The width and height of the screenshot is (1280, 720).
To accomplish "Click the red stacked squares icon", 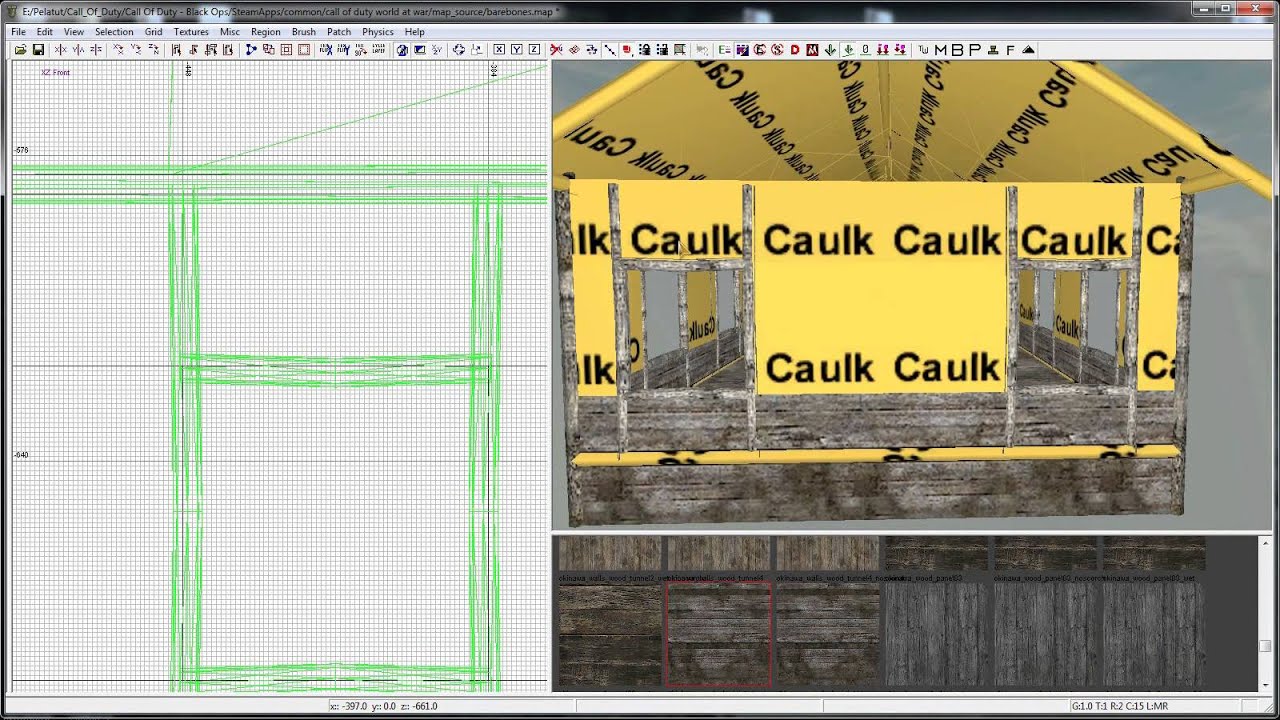I will click(627, 49).
